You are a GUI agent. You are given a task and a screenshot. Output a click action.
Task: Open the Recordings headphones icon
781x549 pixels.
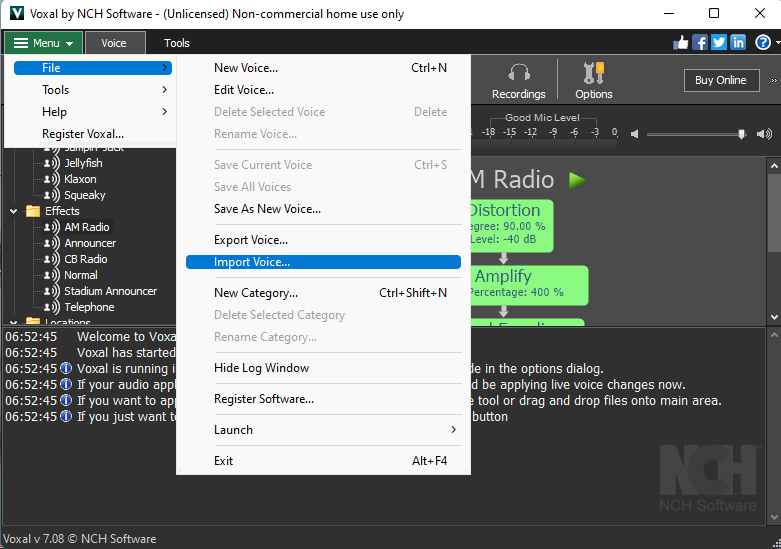pyautogui.click(x=519, y=73)
